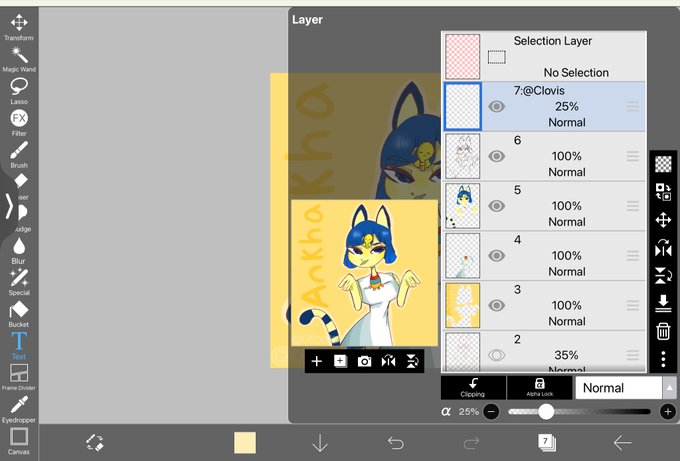The image size is (680, 461).
Task: Merge layer down with the download-arrow icon
Action: (x=663, y=303)
